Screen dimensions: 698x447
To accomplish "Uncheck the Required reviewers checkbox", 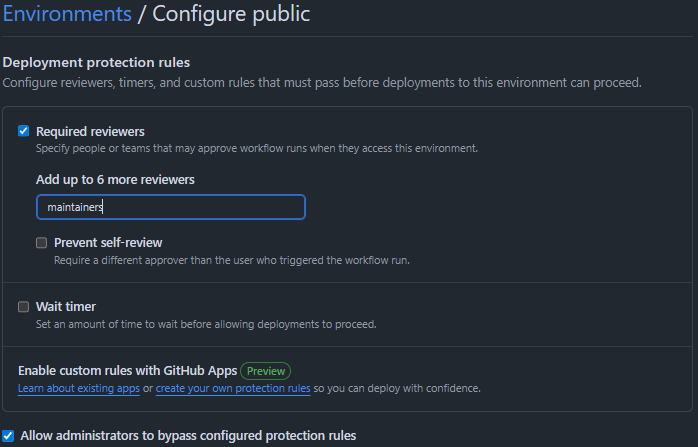I will click(x=23, y=131).
